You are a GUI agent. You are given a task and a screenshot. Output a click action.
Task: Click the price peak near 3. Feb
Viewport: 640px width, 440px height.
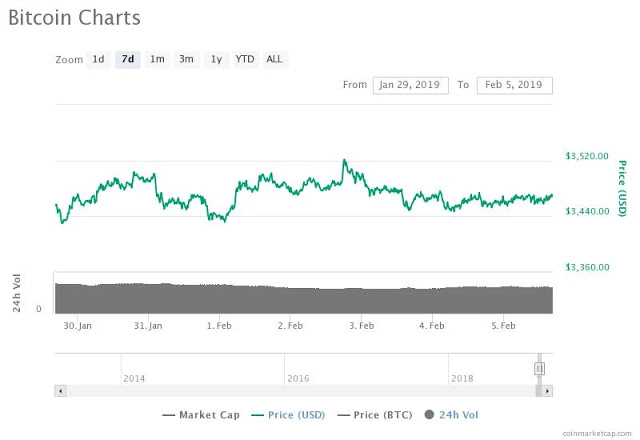[344, 161]
